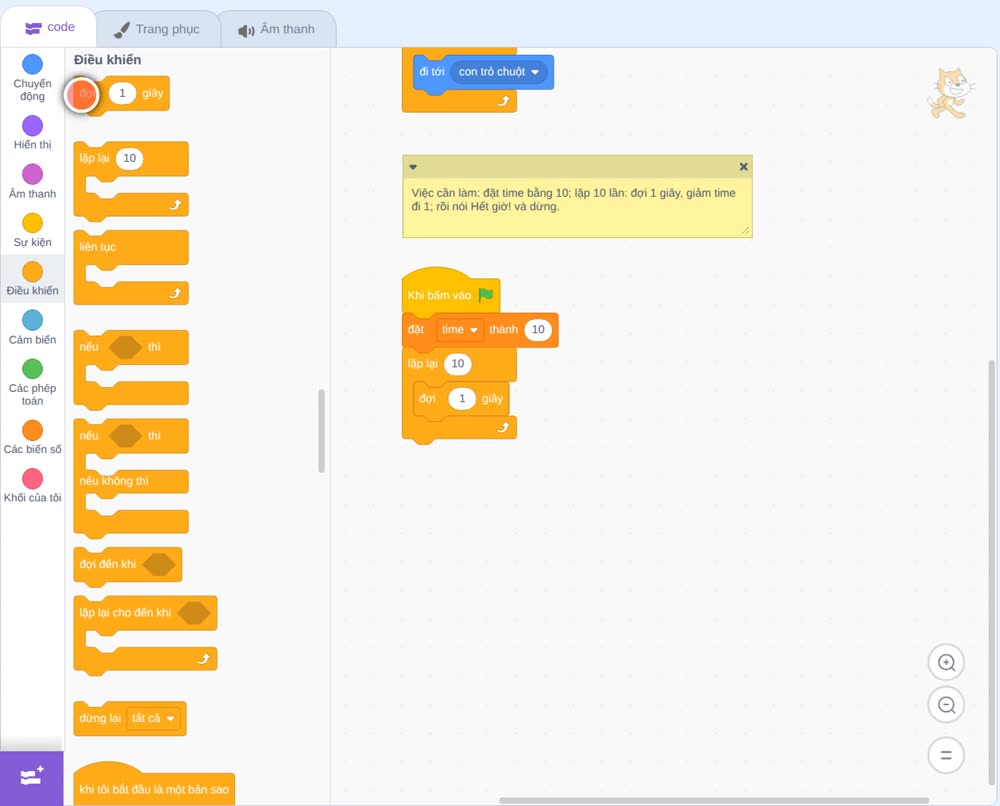Screen dimensions: 1000x806
Task: Click the repeat count in workspace 'lặp lại' block
Action: [458, 364]
